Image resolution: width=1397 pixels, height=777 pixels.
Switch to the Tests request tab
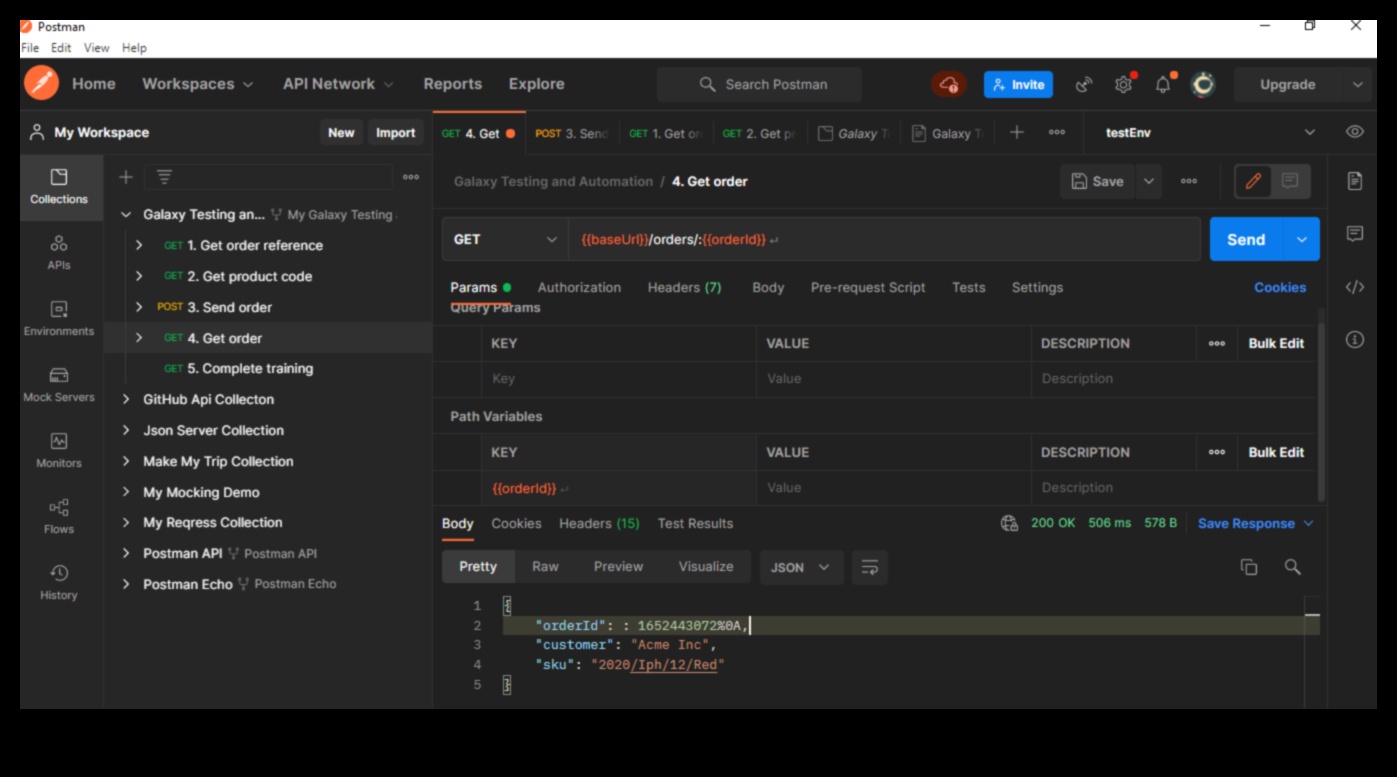point(968,287)
